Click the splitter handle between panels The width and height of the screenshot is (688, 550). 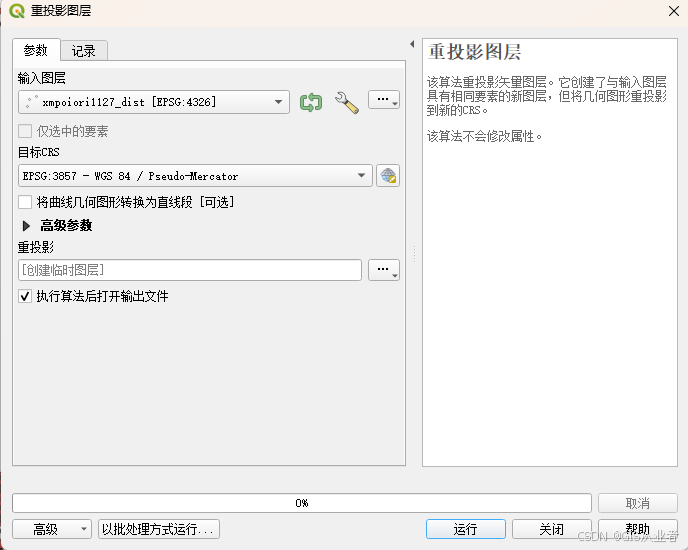coord(414,254)
